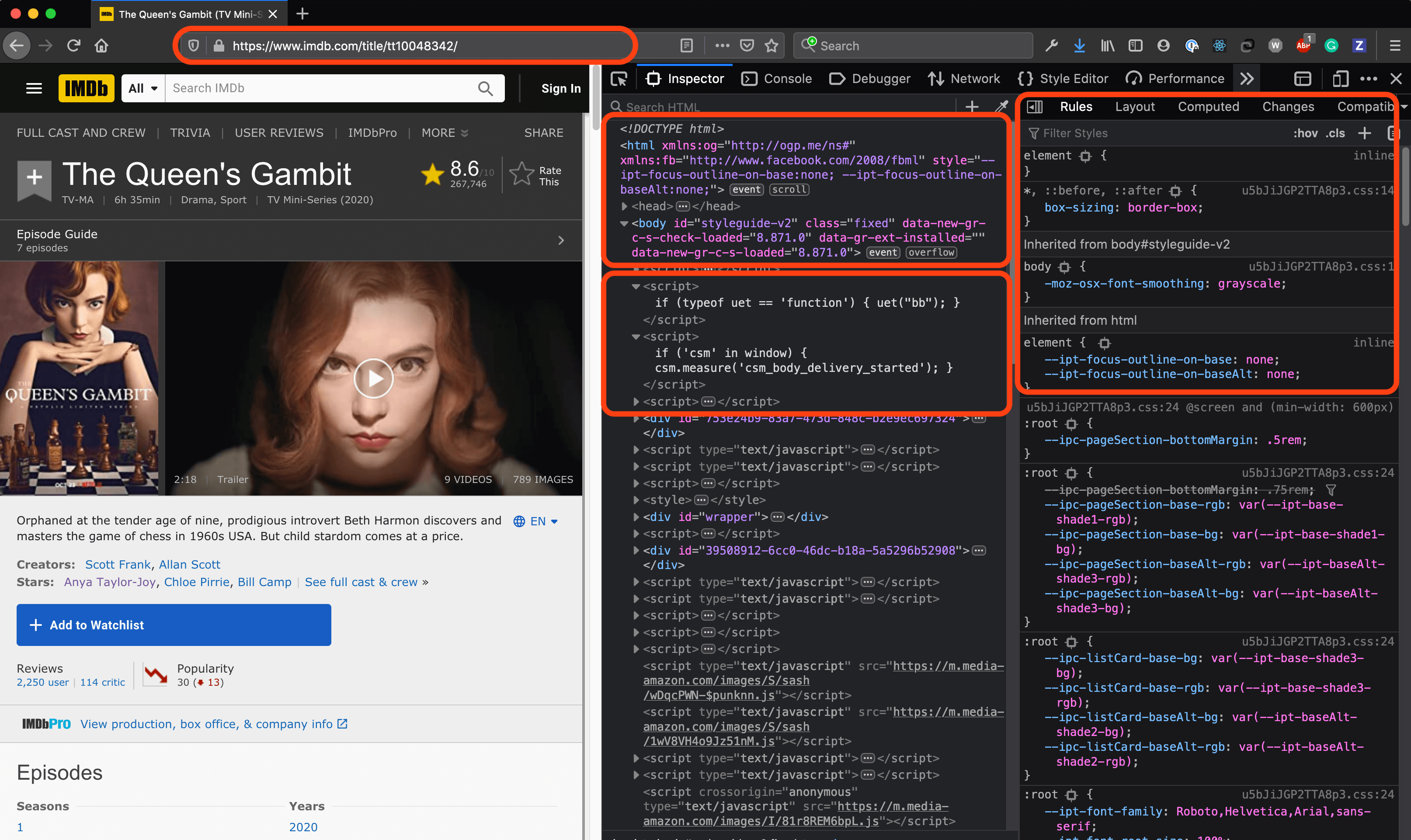
Task: Open the Downloads panel arrow
Action: click(1079, 46)
